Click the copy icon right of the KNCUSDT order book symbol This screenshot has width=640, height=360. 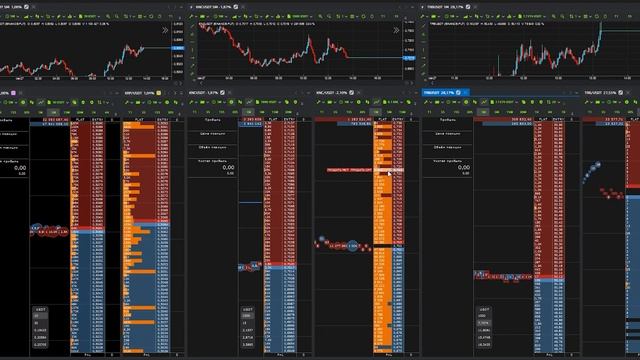[x=287, y=102]
